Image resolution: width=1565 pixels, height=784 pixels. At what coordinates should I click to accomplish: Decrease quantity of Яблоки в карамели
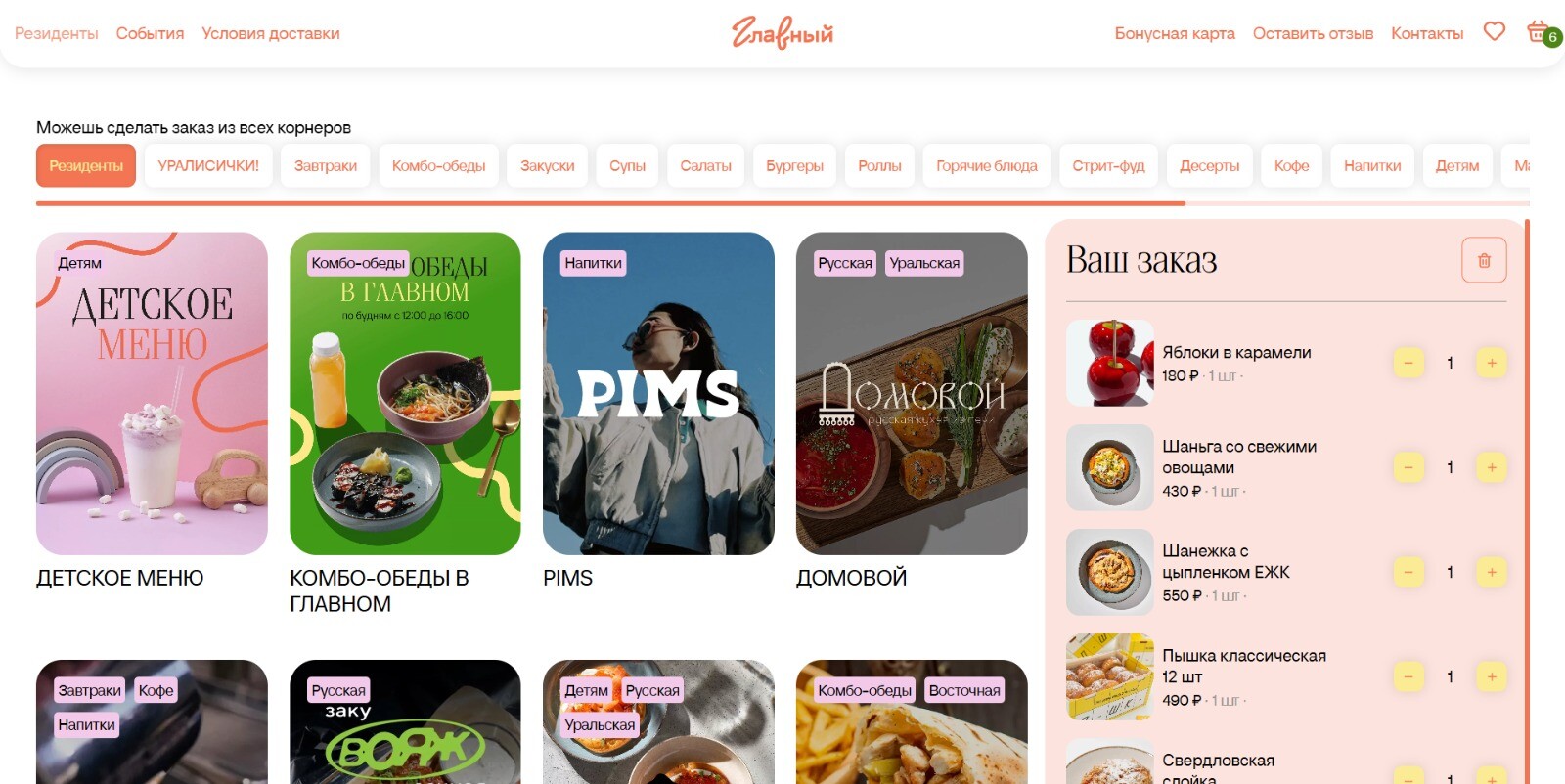click(1408, 363)
